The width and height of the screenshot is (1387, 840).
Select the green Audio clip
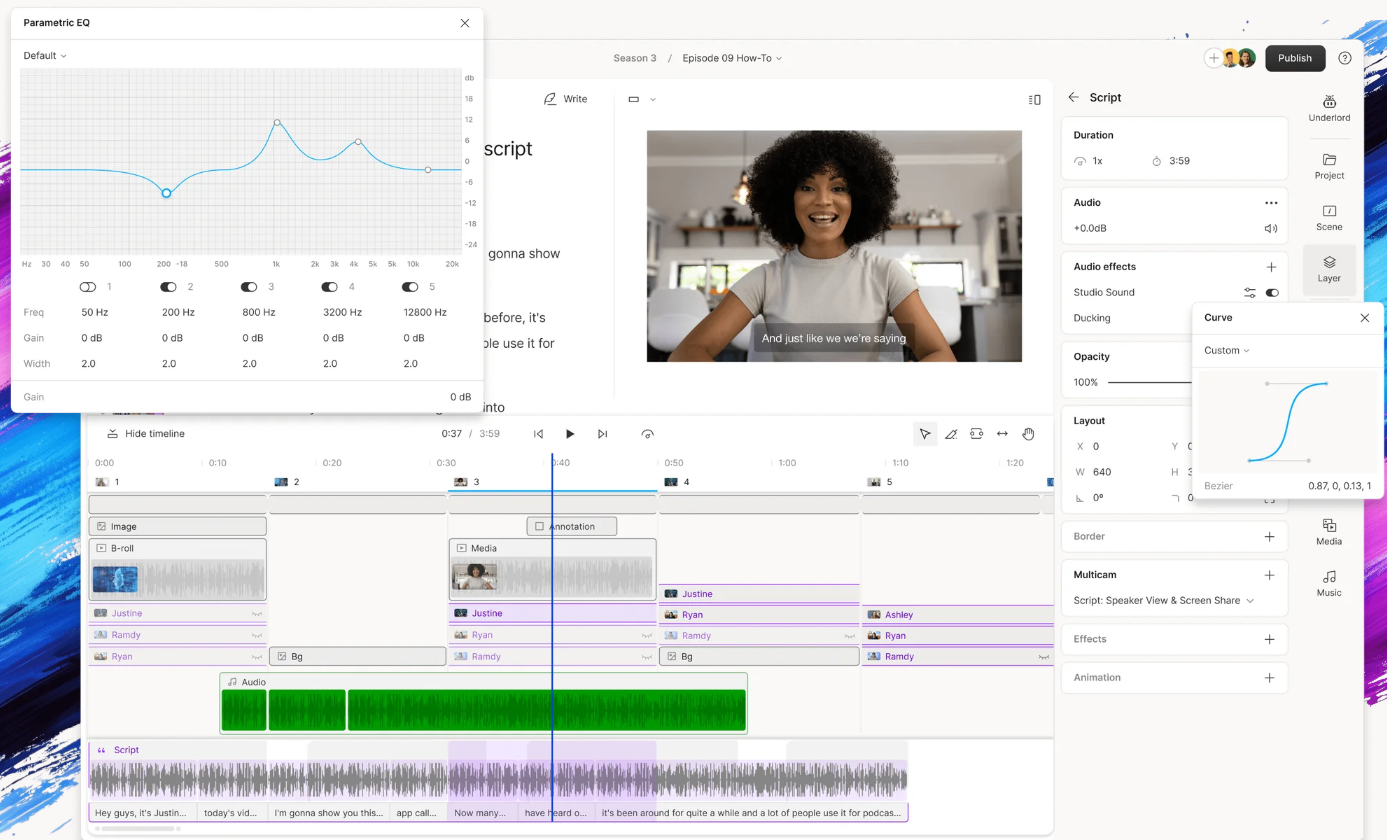[x=483, y=703]
